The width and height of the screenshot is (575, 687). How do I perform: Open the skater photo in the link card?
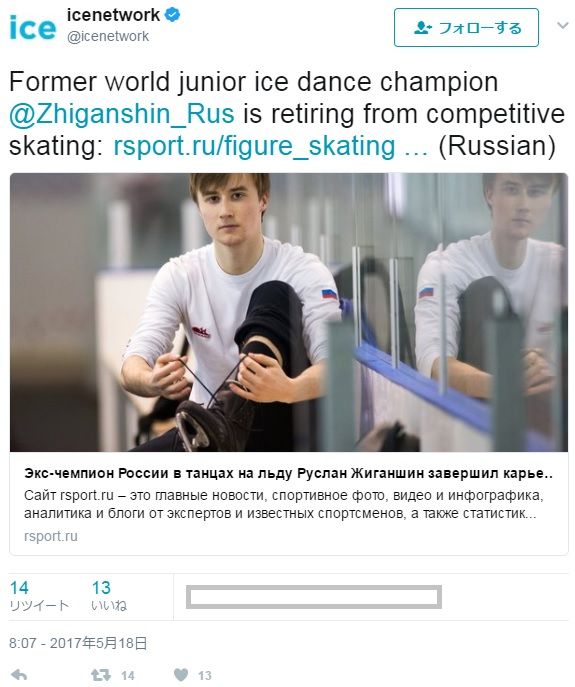pyautogui.click(x=289, y=312)
